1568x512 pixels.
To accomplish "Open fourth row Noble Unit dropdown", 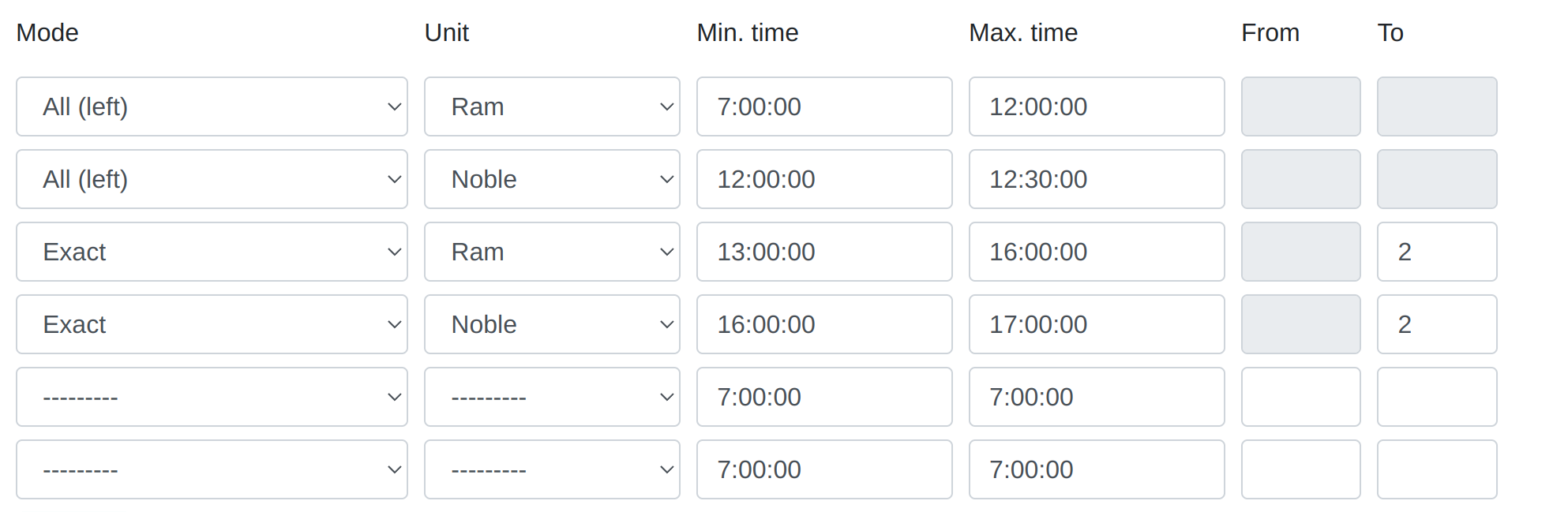I will pyautogui.click(x=552, y=324).
